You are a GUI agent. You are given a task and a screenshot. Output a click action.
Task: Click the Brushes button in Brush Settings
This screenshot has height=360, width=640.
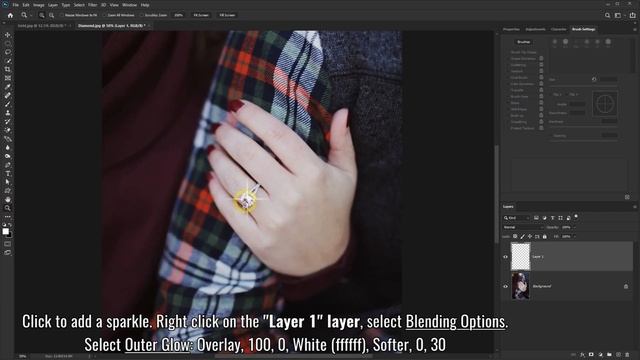[524, 42]
